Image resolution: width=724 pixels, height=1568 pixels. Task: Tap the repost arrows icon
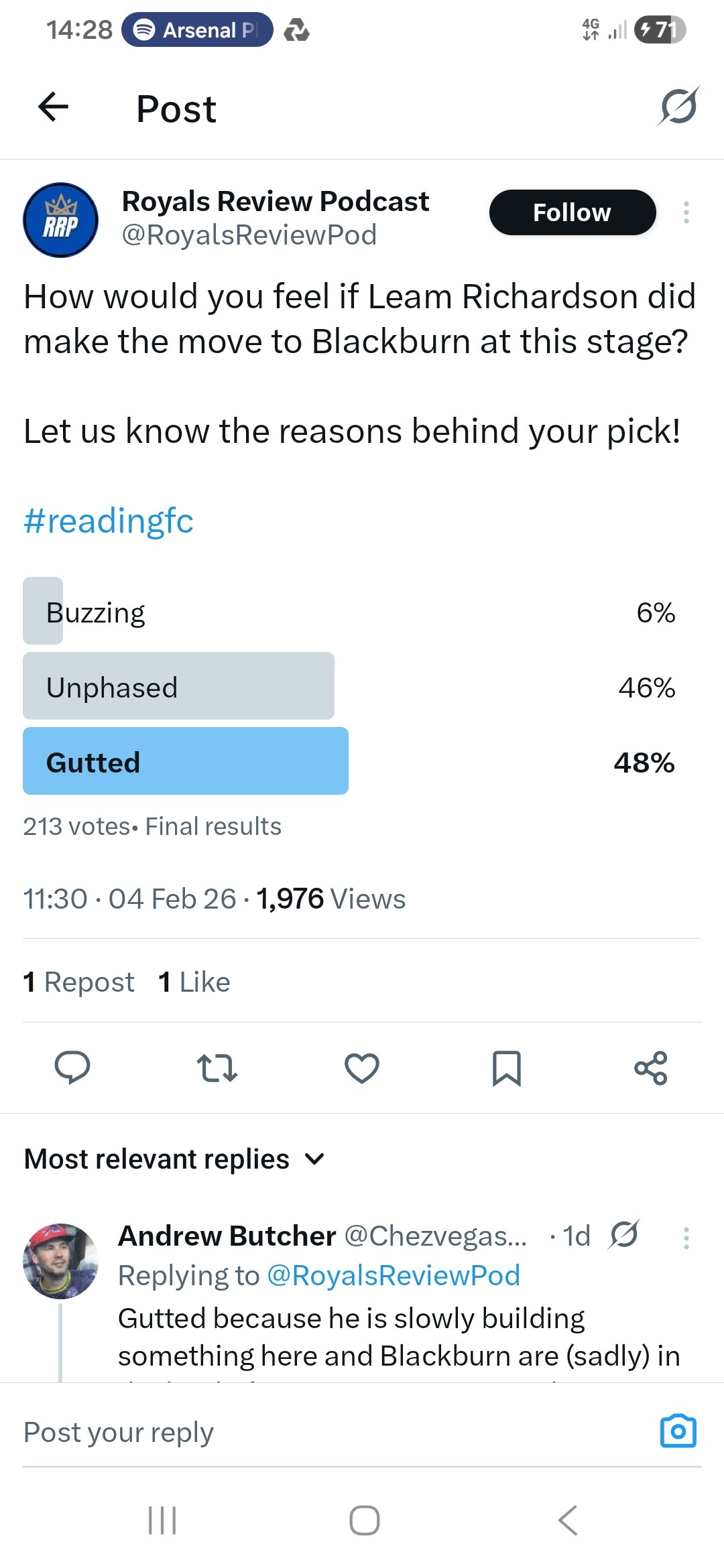point(217,1068)
